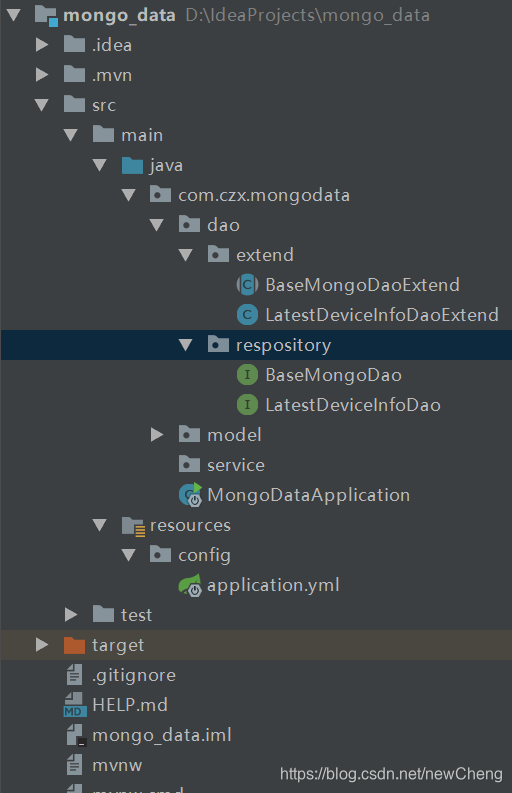512x793 pixels.
Task: Click the MongoDataApplication Spring Boot icon
Action: [x=190, y=495]
